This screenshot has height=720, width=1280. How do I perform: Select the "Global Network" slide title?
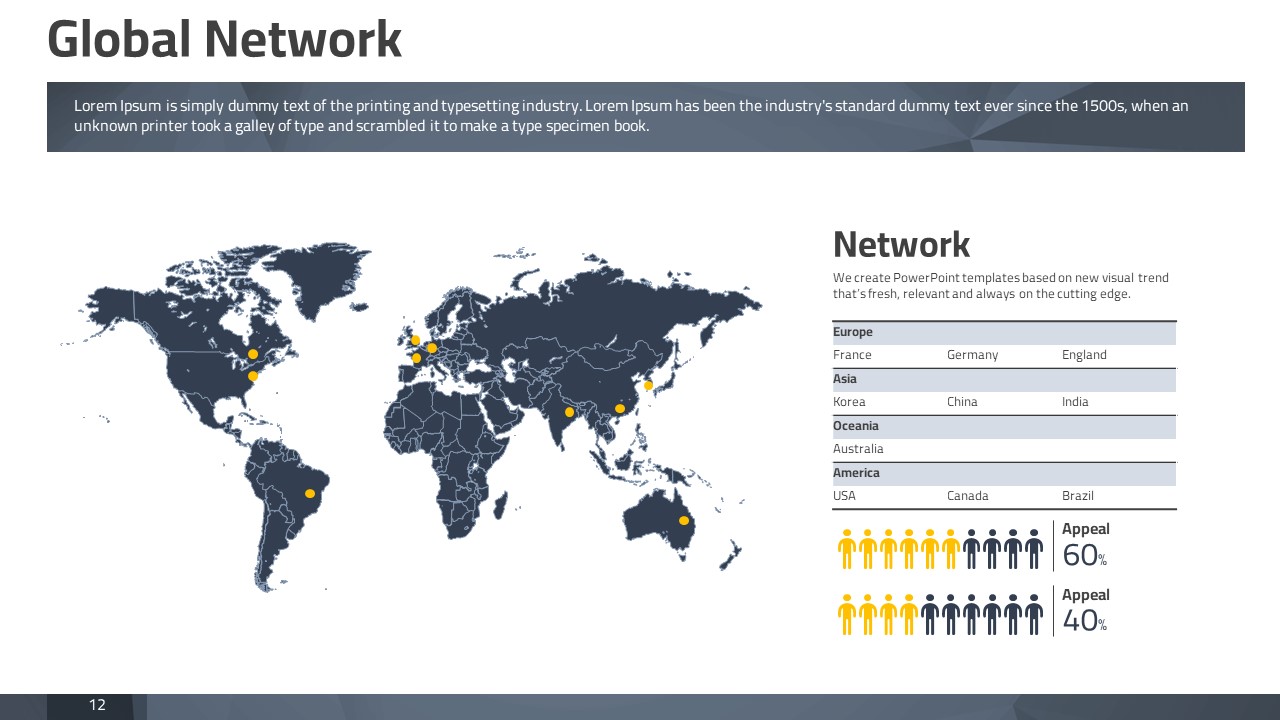pos(224,40)
